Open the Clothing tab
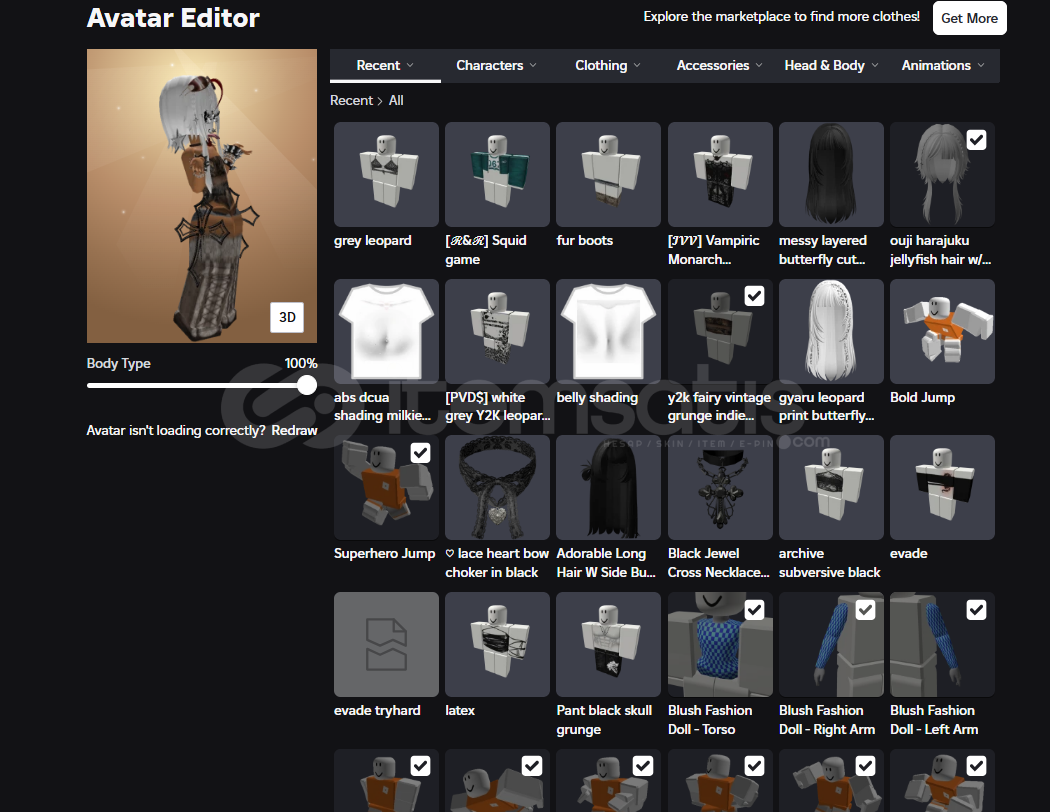This screenshot has width=1050, height=812. tap(608, 66)
